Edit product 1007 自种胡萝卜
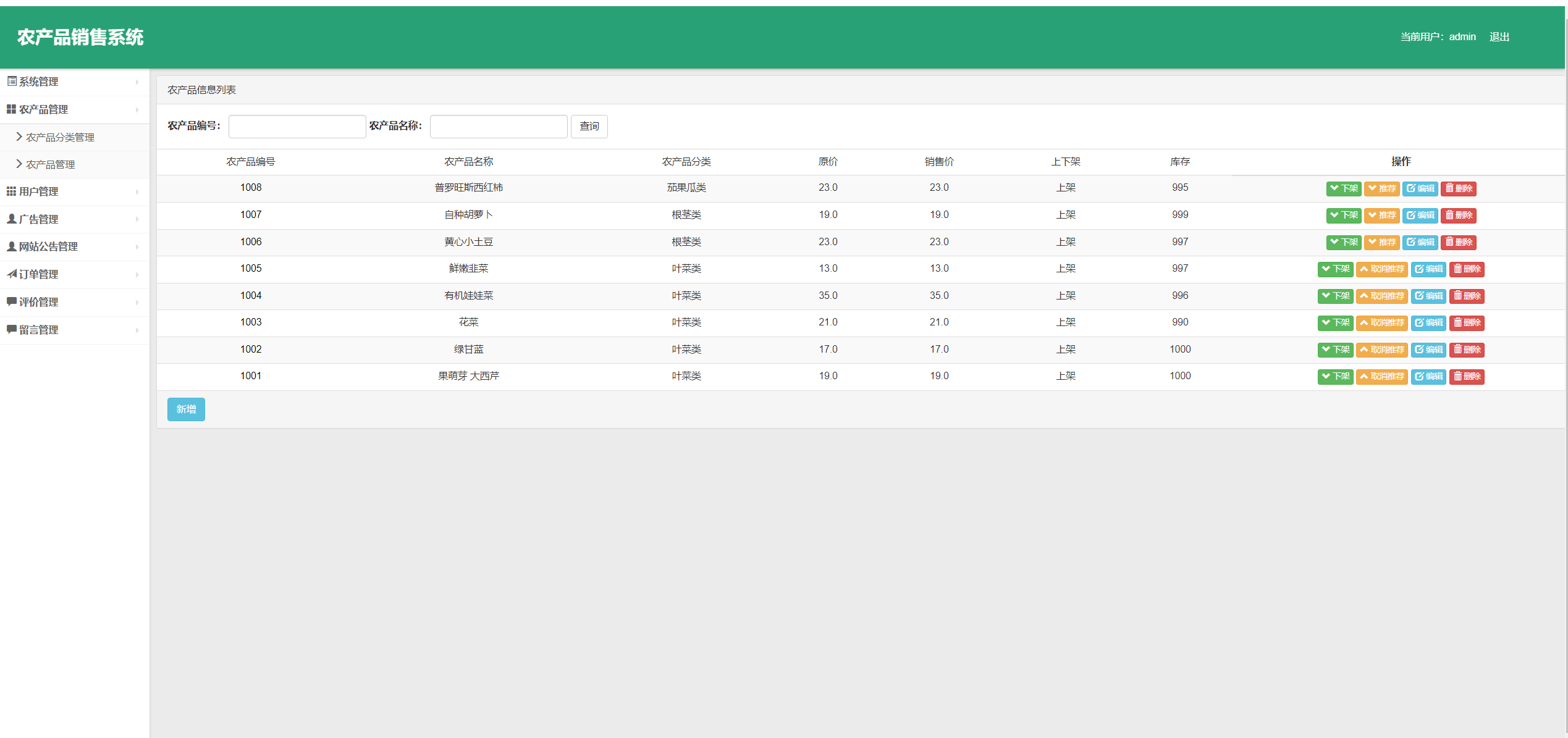The width and height of the screenshot is (1568, 738). pyautogui.click(x=1420, y=216)
